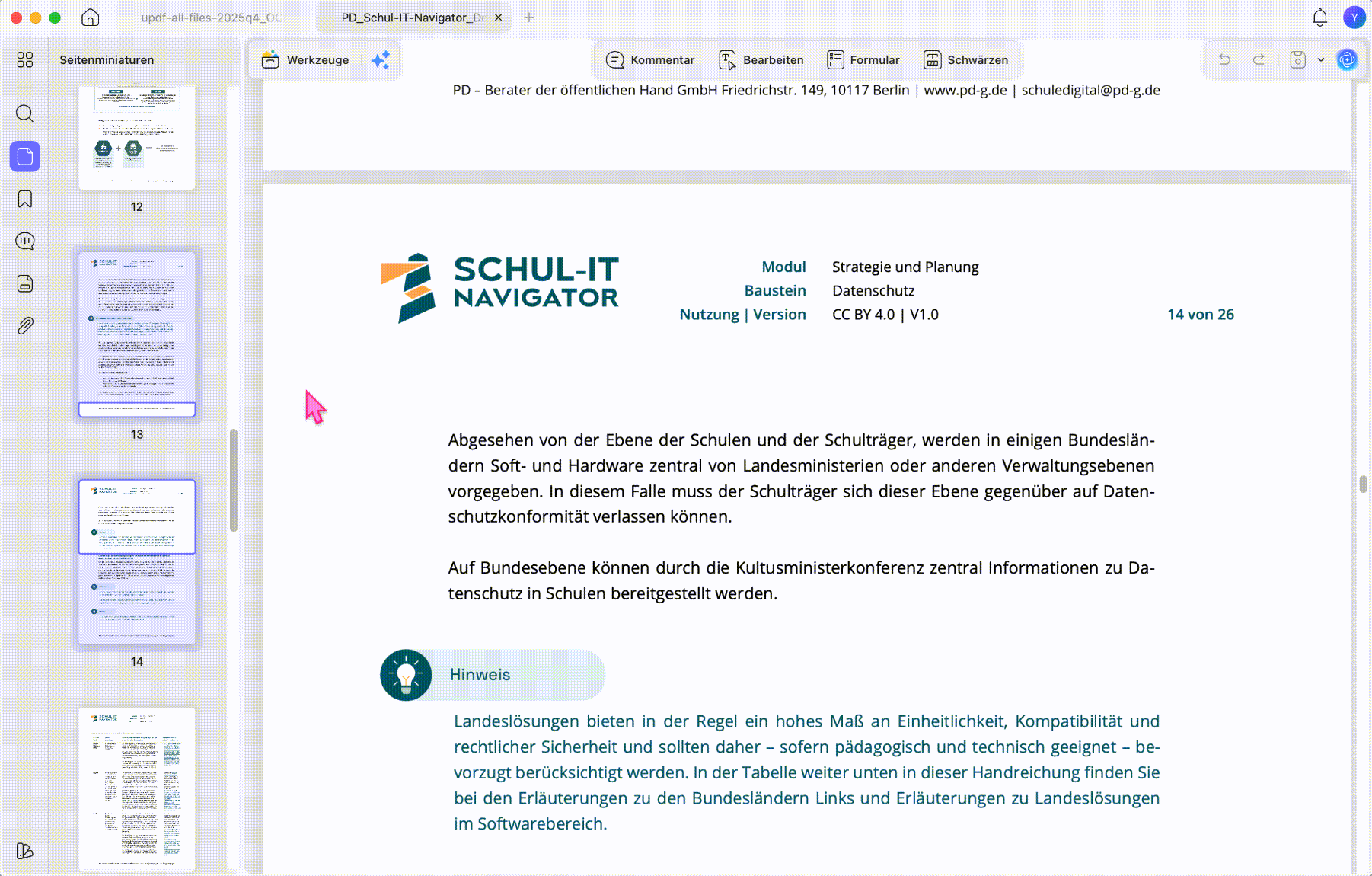
Task: Click the Hinweis heading text
Action: click(x=480, y=675)
